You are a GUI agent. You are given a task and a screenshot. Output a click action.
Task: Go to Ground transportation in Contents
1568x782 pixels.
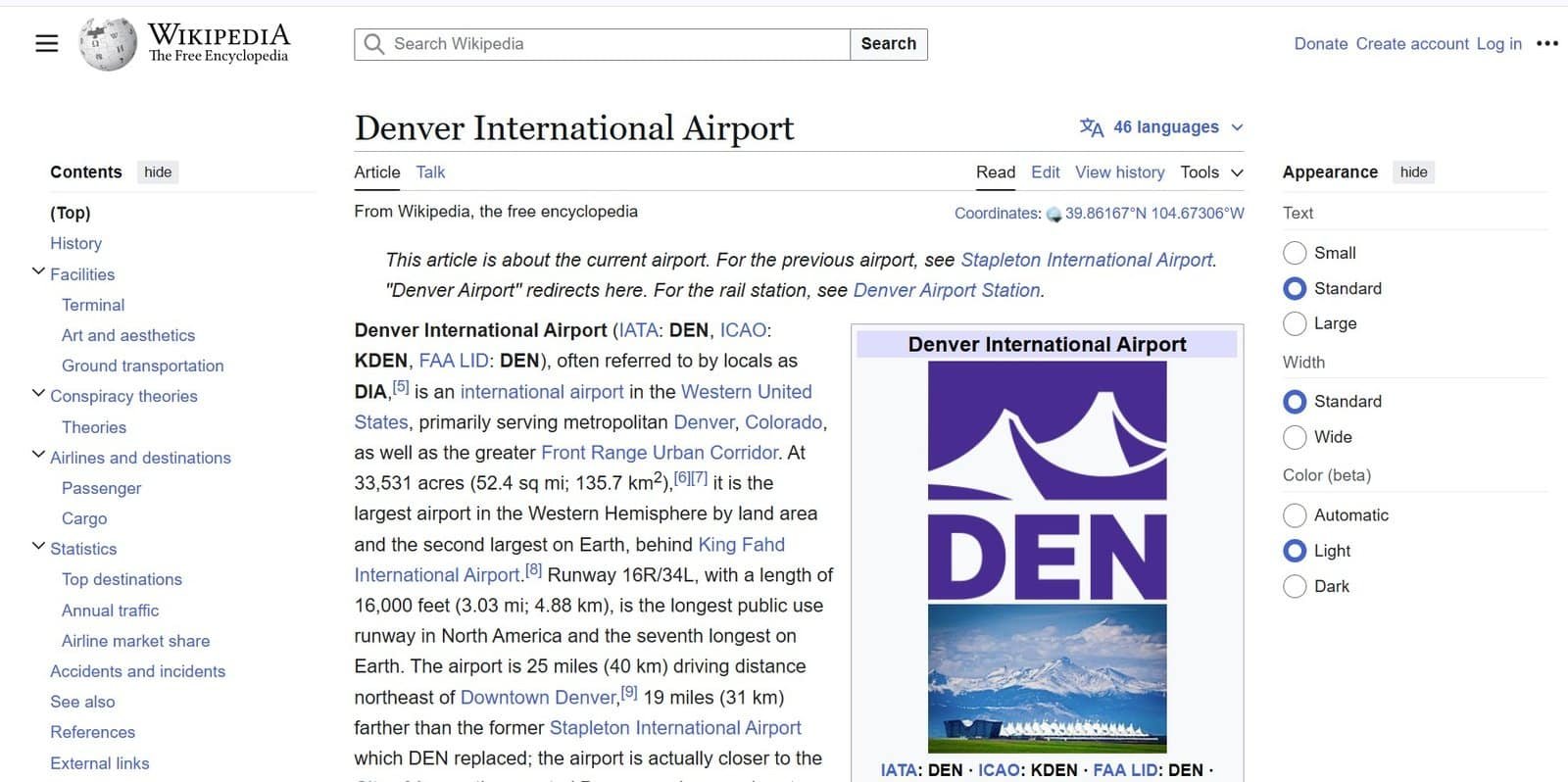tap(143, 366)
